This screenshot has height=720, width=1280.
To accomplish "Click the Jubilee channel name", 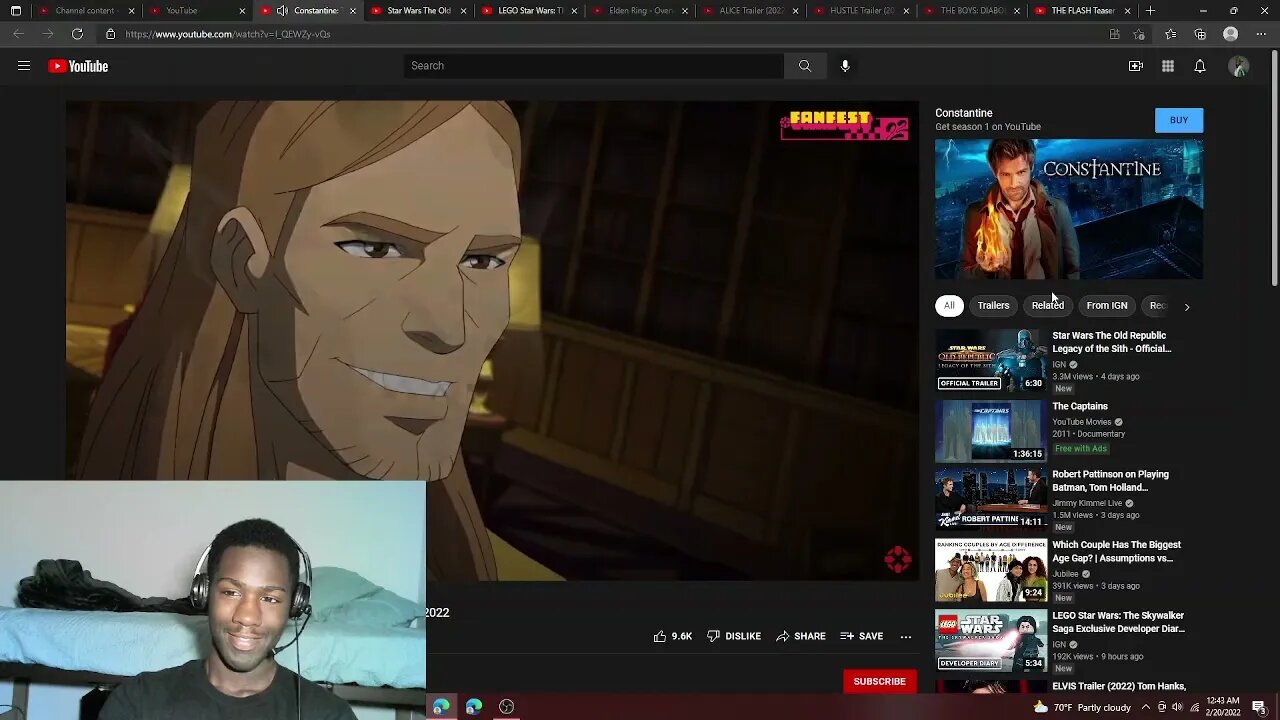I will coord(1066,574).
